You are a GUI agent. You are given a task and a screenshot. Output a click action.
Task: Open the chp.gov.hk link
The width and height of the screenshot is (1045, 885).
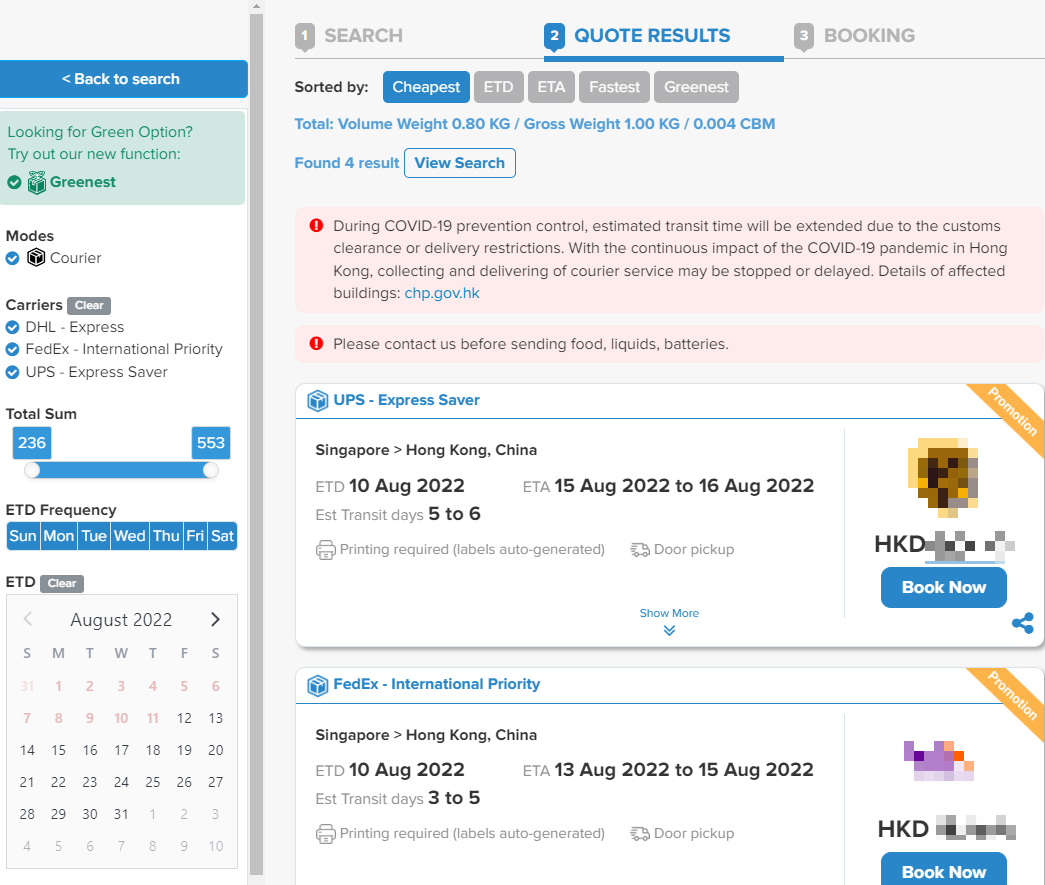pos(442,293)
